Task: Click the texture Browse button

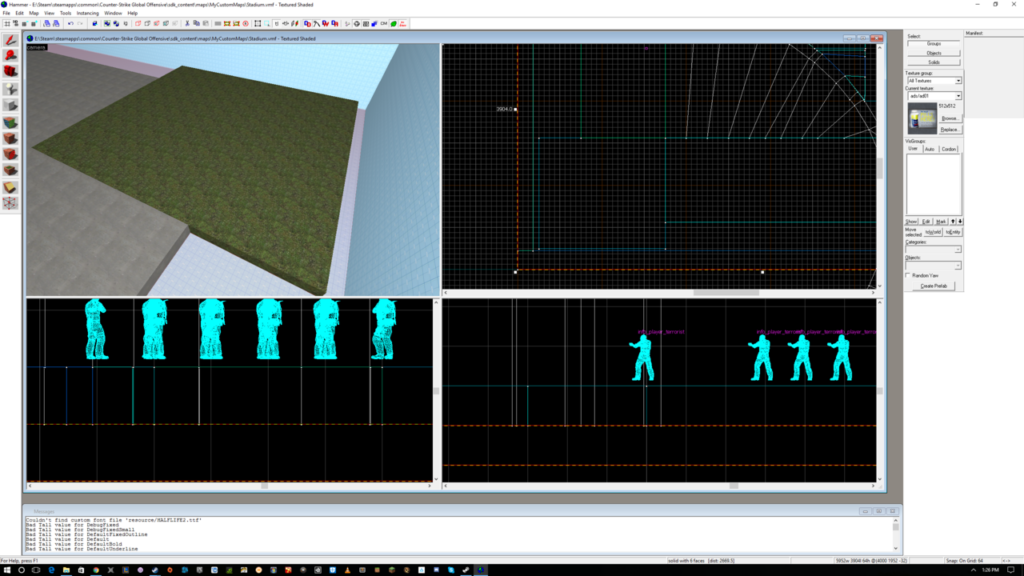Action: coord(950,118)
